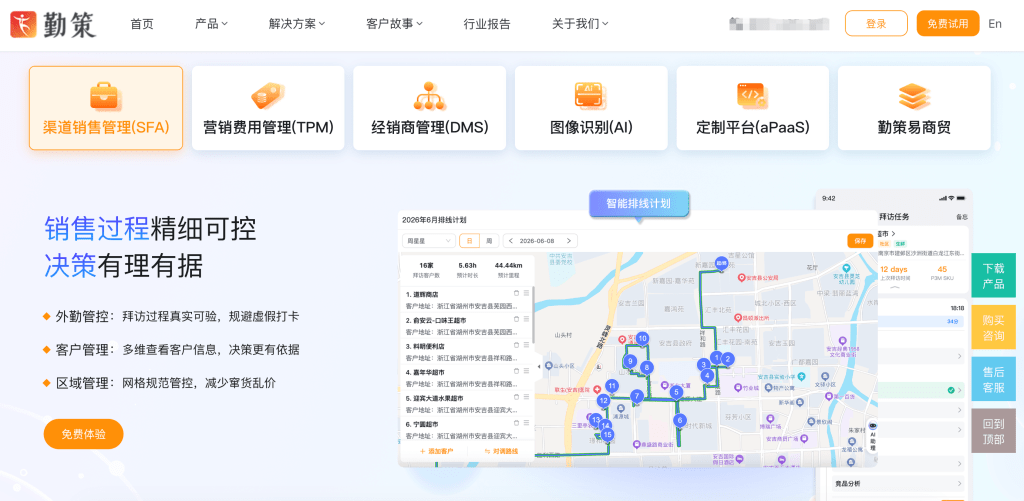The width and height of the screenshot is (1024, 501).
Task: Collapse the customer list panel with the arrow
Action: pos(537,366)
